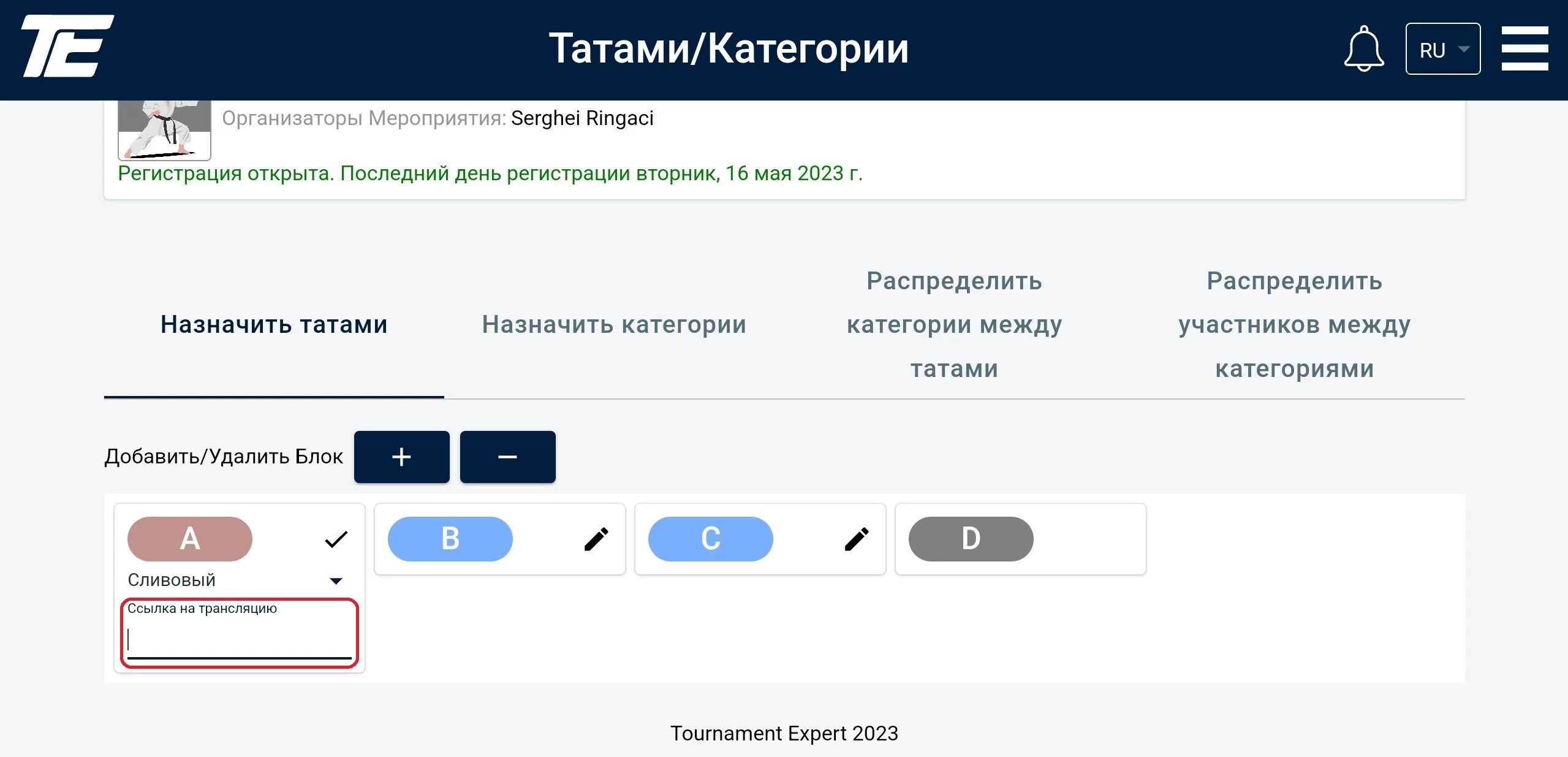Click tatami B blue badge
This screenshot has height=757, width=1568.
450,539
